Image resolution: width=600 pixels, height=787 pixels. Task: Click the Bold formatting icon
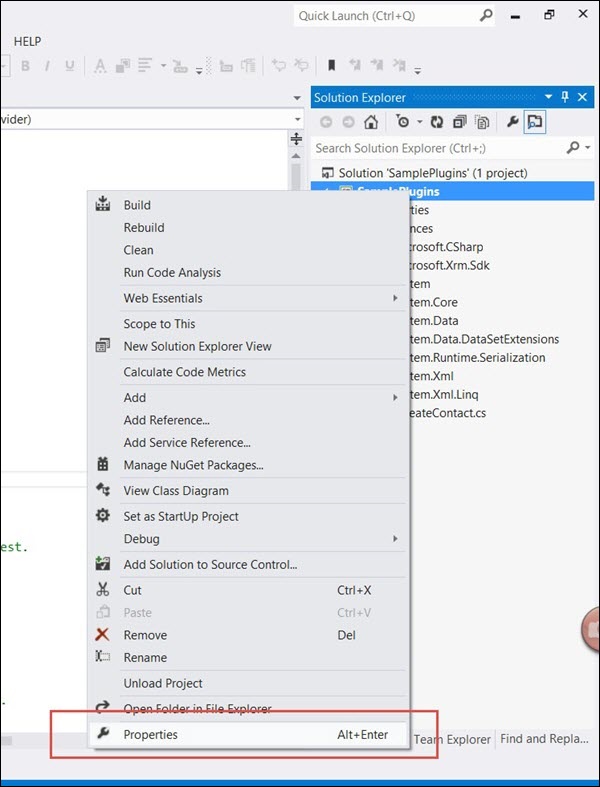coord(25,66)
